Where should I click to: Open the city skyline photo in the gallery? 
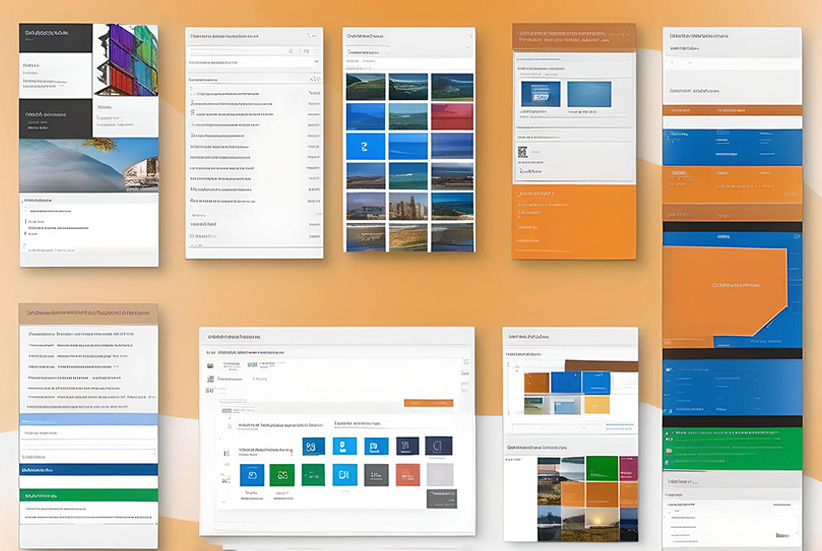(408, 207)
